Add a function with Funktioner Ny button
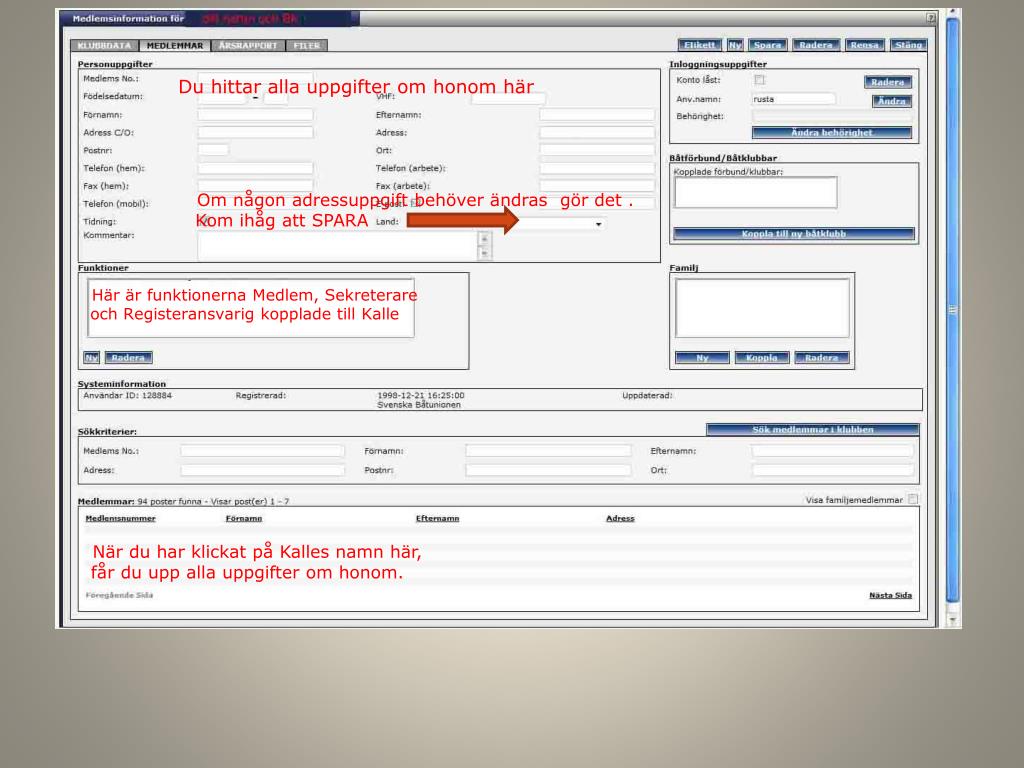This screenshot has width=1024, height=768. pos(91,358)
